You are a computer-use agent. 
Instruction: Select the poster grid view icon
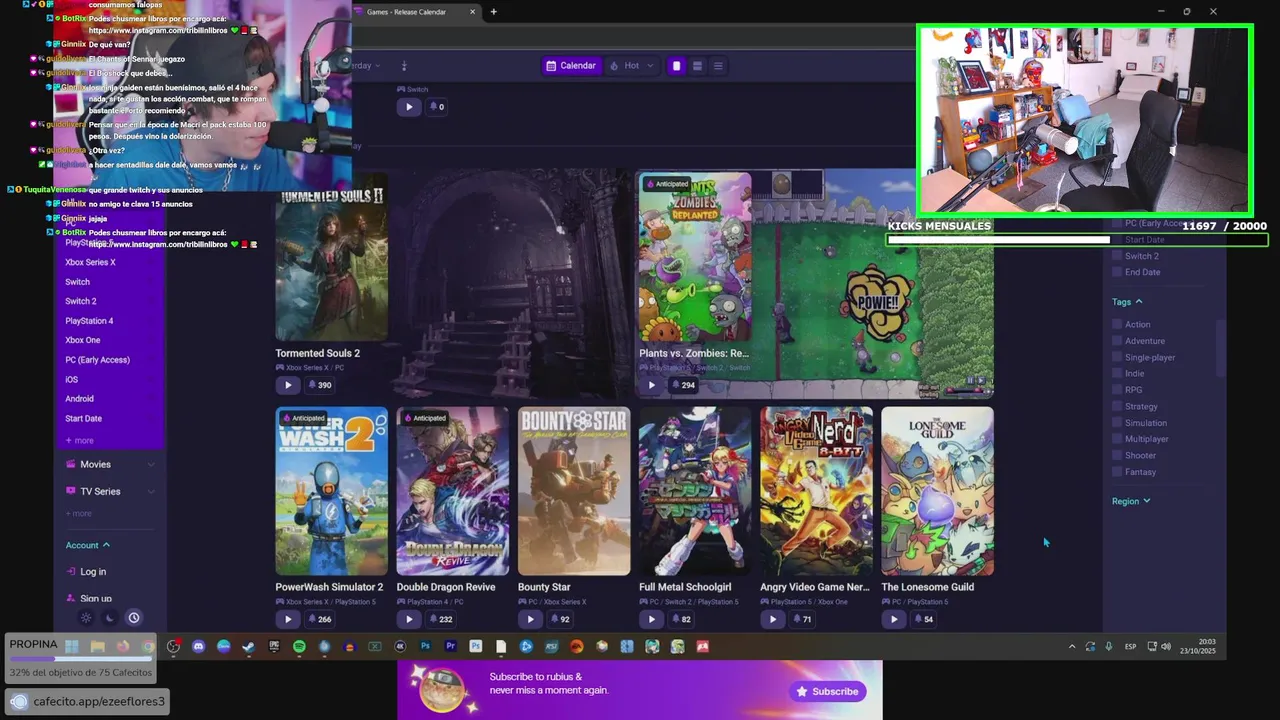(x=676, y=66)
